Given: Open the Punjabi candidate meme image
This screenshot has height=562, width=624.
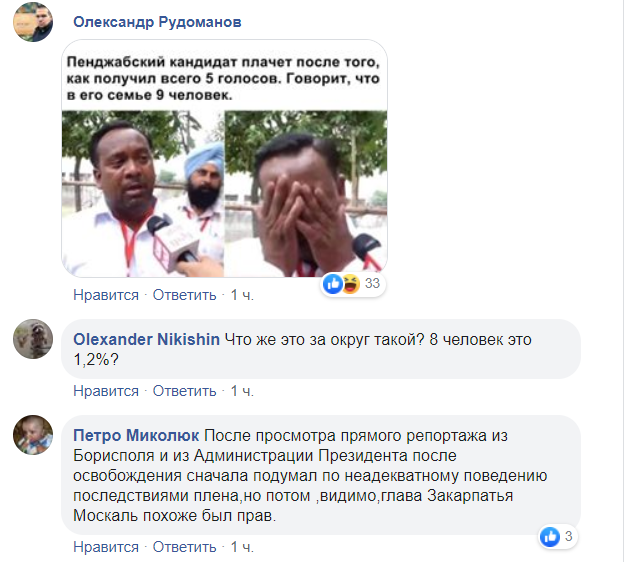Looking at the screenshot, I should pos(224,158).
